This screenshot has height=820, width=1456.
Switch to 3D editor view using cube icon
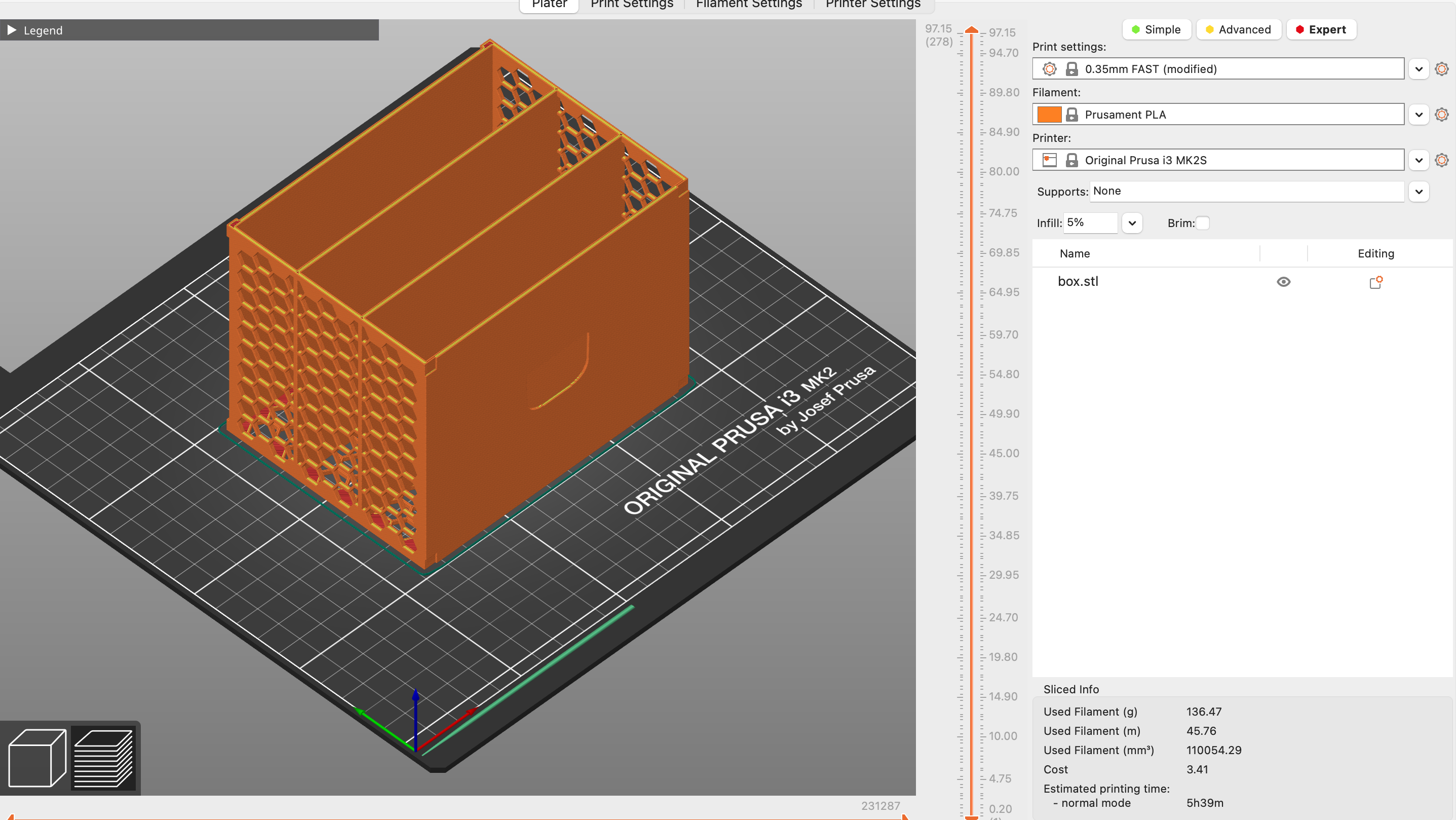click(x=39, y=758)
